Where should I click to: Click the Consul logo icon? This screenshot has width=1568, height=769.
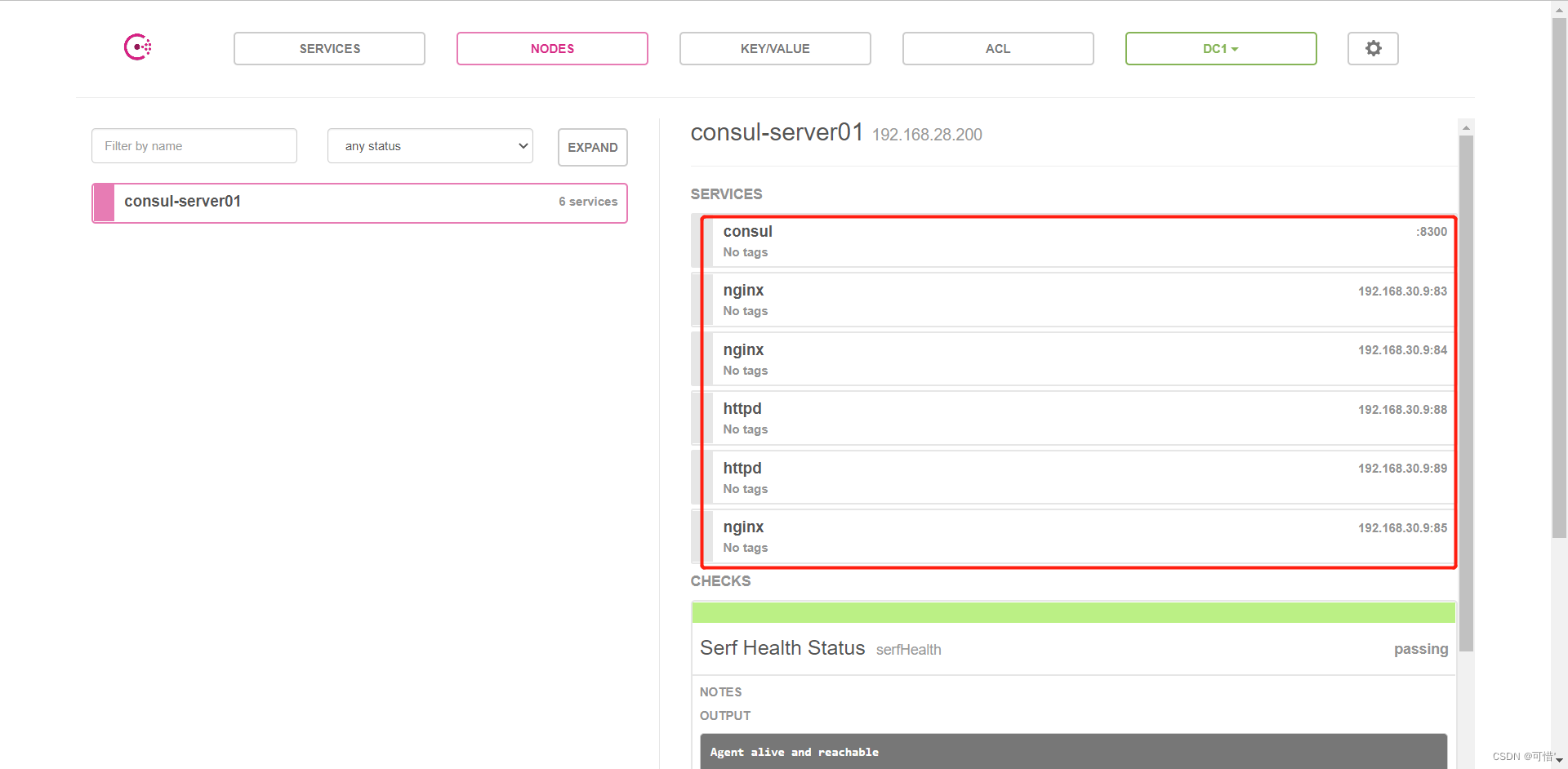tap(137, 47)
